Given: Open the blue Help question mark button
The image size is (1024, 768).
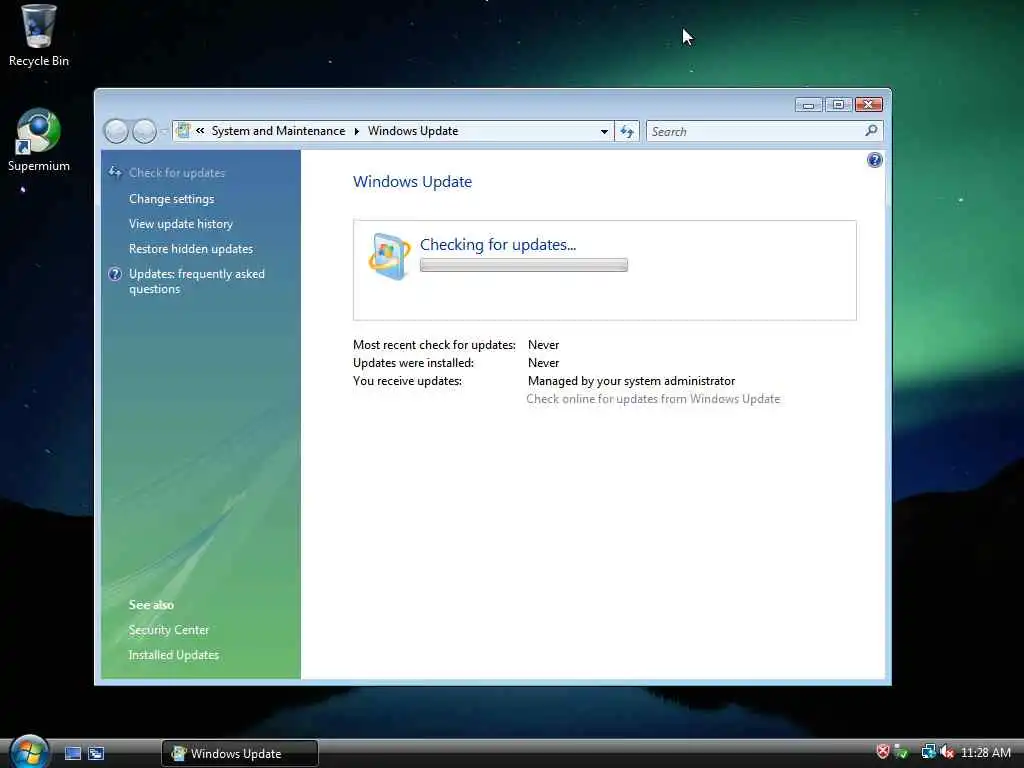Looking at the screenshot, I should (x=874, y=160).
